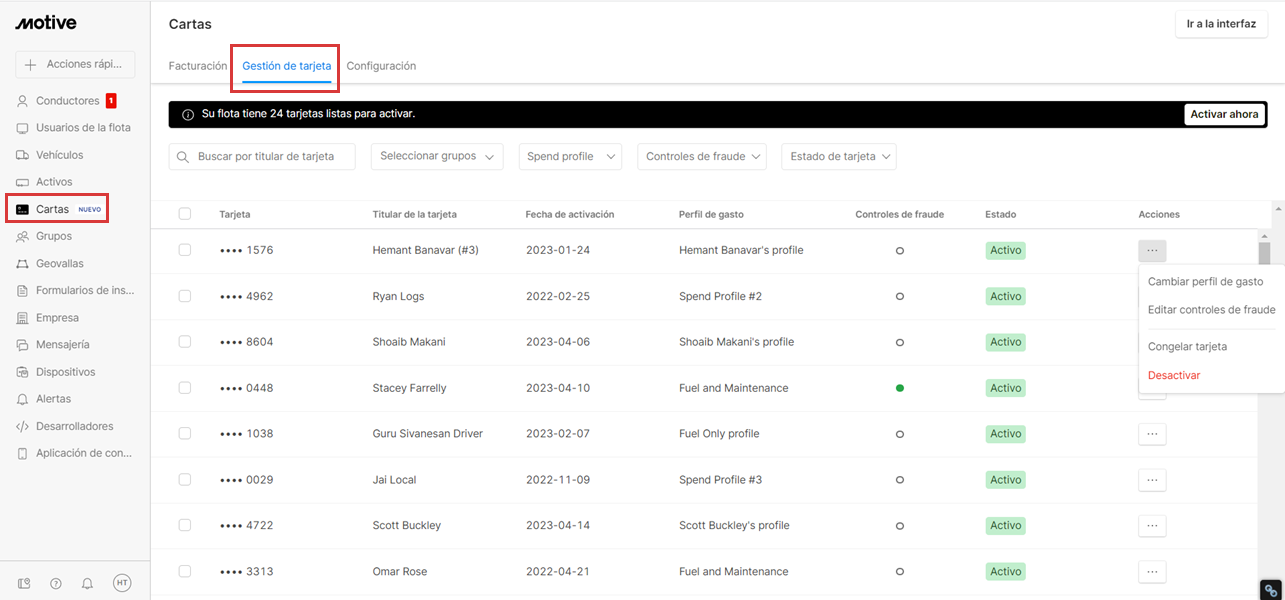Toggle the select-all checkbox in table header

point(185,214)
